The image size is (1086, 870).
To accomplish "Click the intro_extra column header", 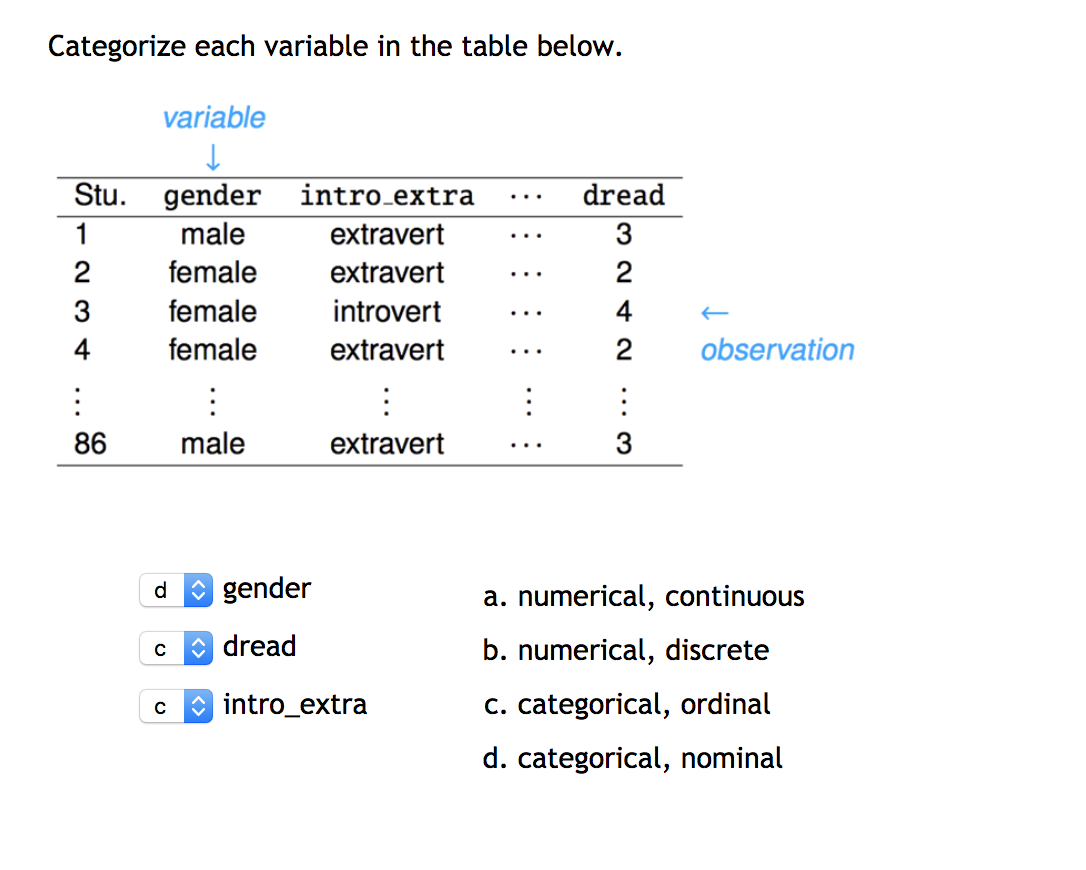I will (387, 195).
